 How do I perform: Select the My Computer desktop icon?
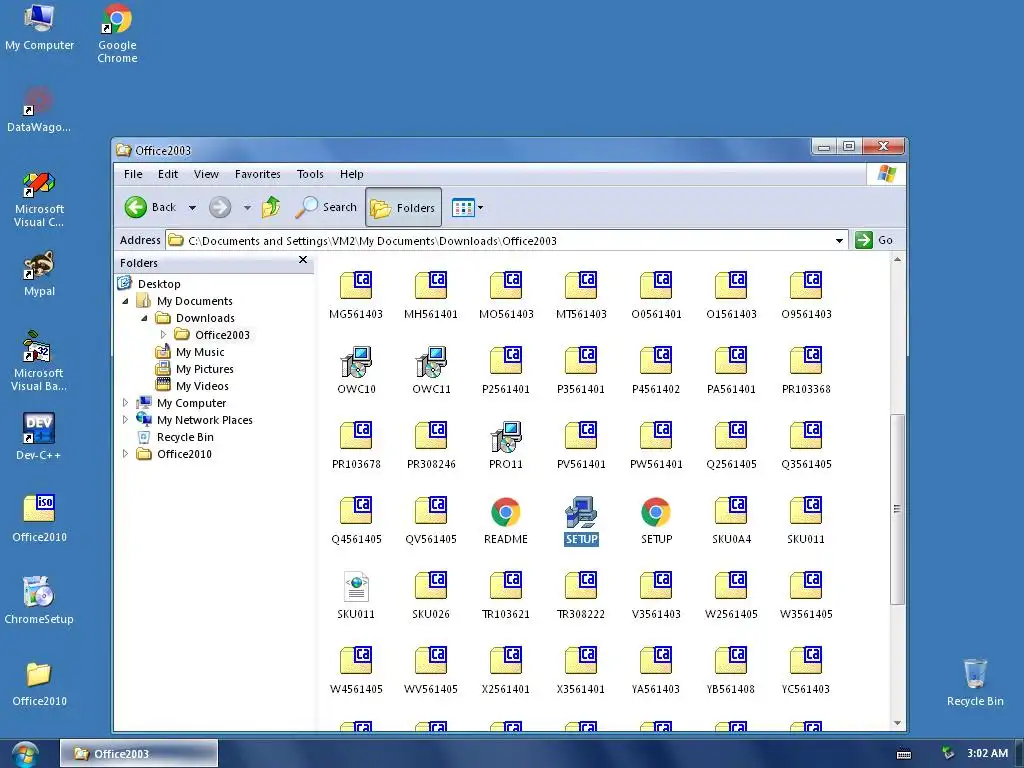pyautogui.click(x=39, y=27)
